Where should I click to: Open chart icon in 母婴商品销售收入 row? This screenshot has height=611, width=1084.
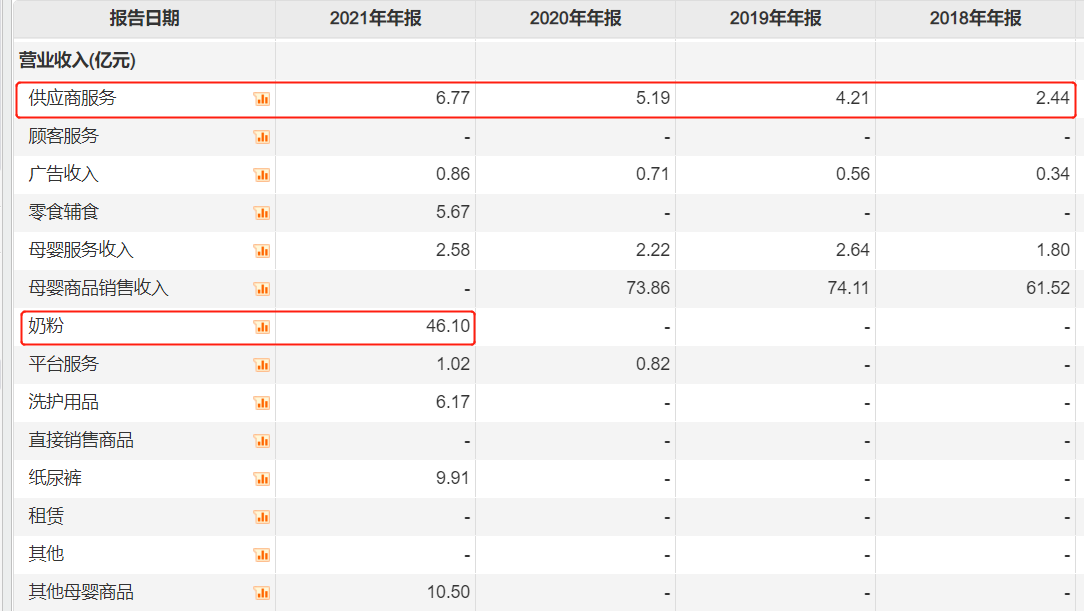click(262, 289)
